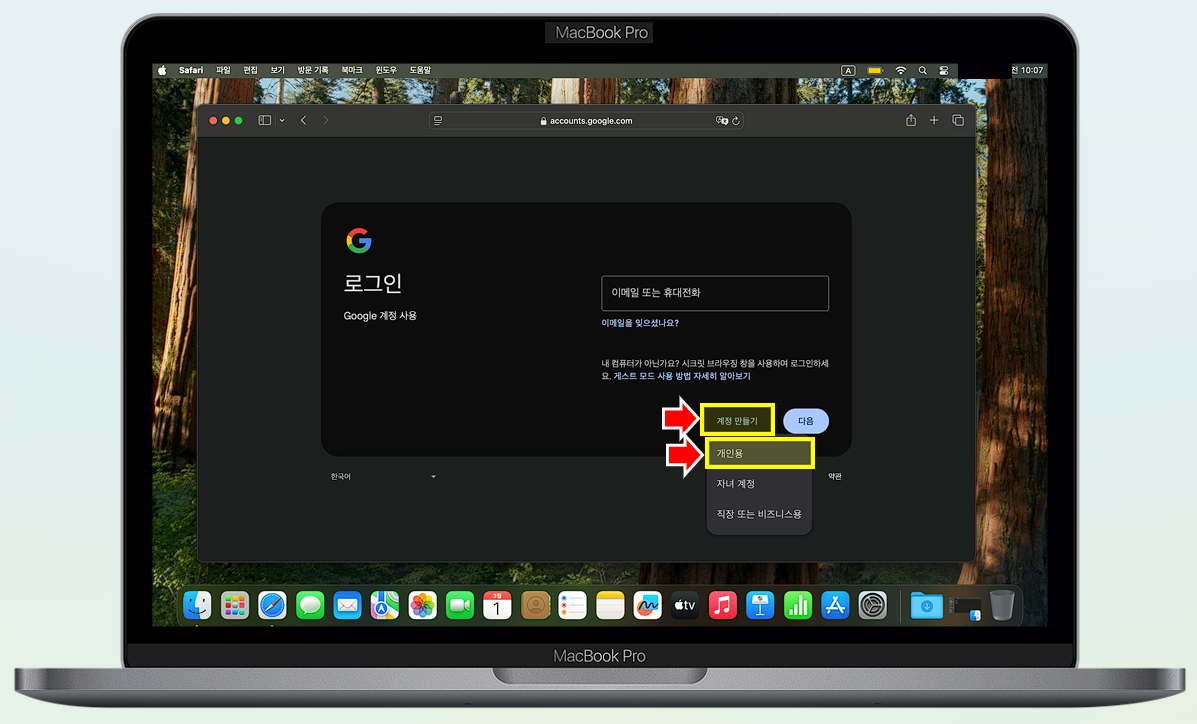Open Maps from the Dock
The width and height of the screenshot is (1197, 724).
385,606
